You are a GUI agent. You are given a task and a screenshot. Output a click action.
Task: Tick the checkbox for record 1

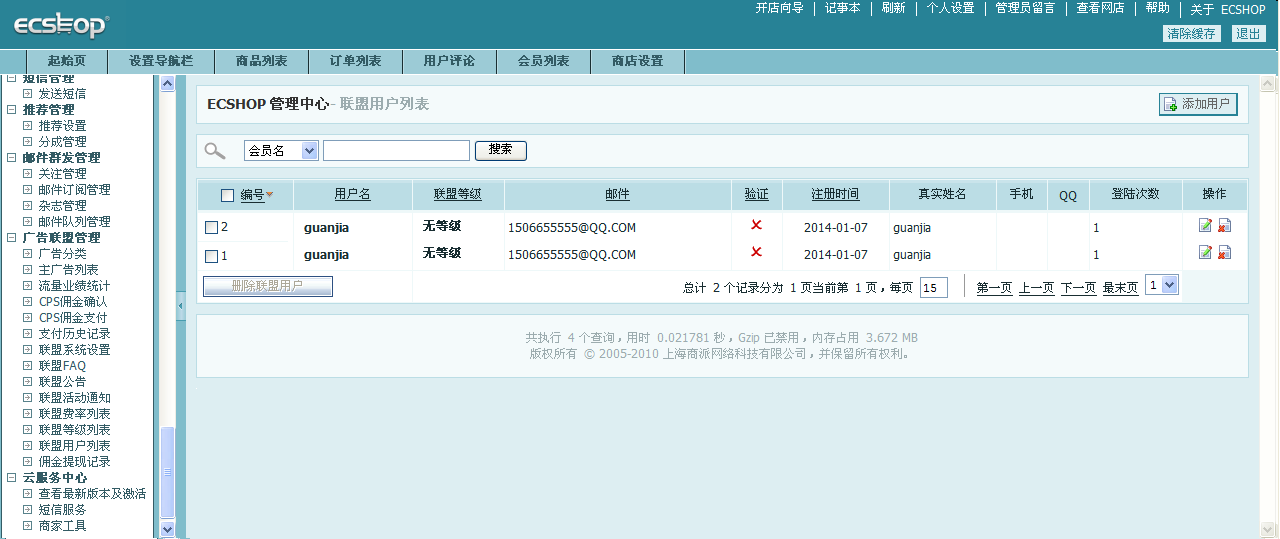[x=211, y=256]
